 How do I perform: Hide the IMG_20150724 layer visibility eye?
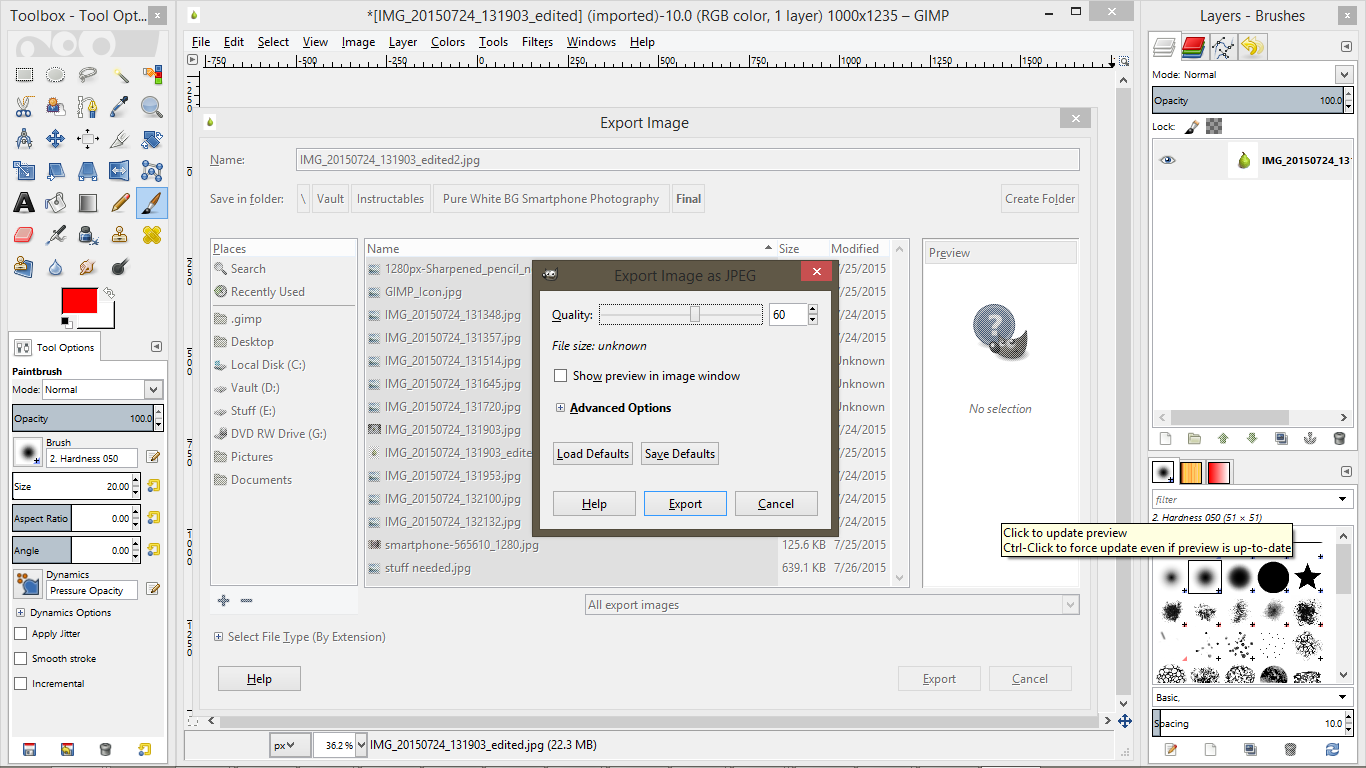[x=1166, y=159]
